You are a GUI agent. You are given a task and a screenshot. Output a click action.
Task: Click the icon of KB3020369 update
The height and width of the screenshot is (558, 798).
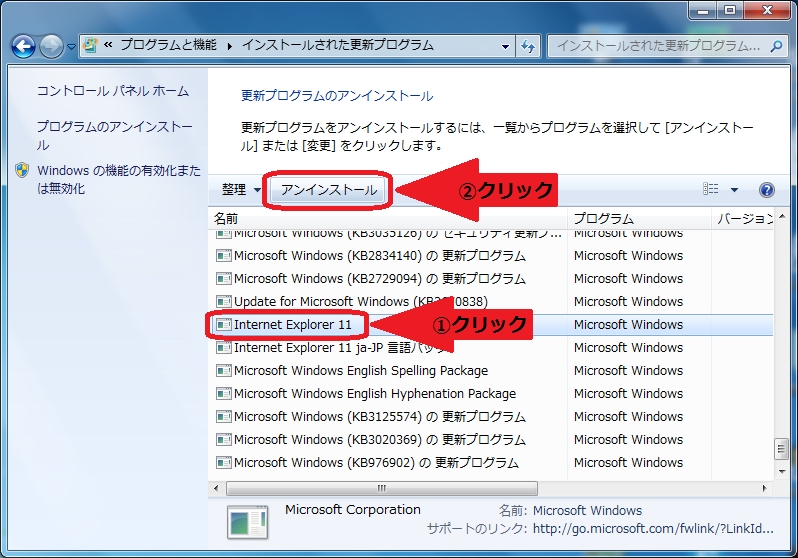click(x=224, y=439)
